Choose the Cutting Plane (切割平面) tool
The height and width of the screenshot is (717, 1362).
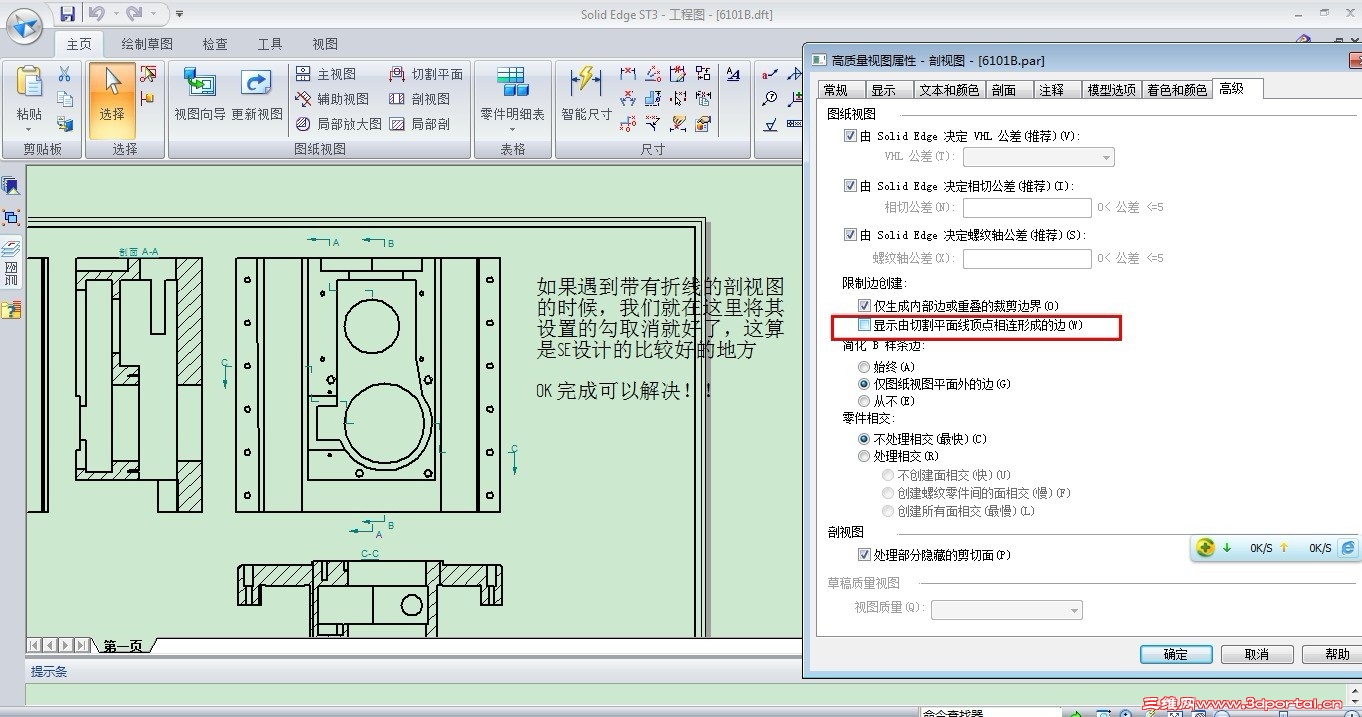426,74
